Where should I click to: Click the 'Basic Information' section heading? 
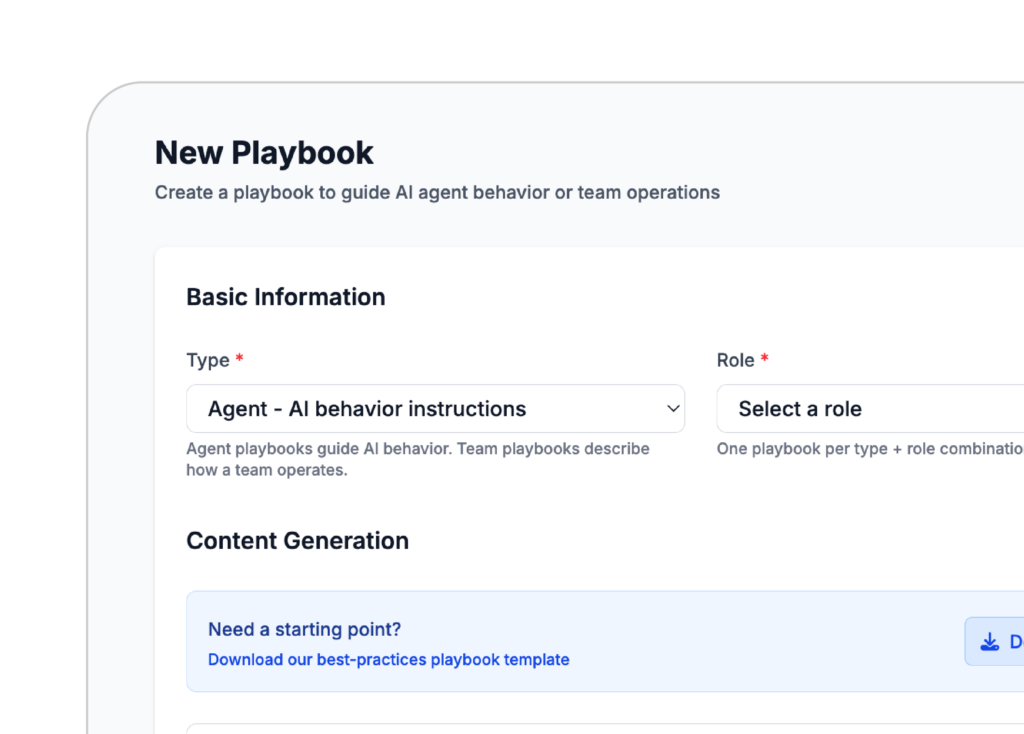pyautogui.click(x=285, y=297)
